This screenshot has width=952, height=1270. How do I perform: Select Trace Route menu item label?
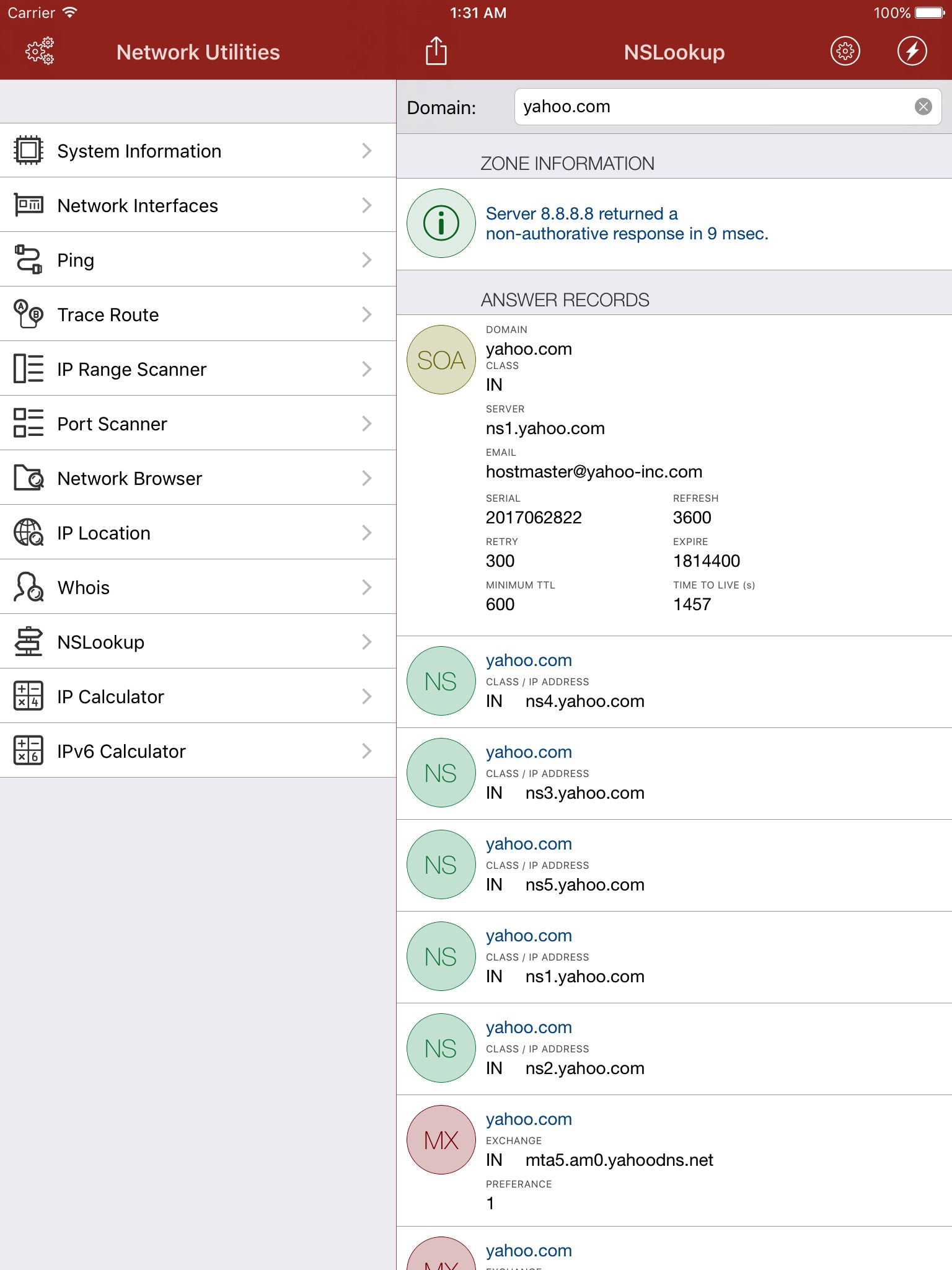[108, 315]
